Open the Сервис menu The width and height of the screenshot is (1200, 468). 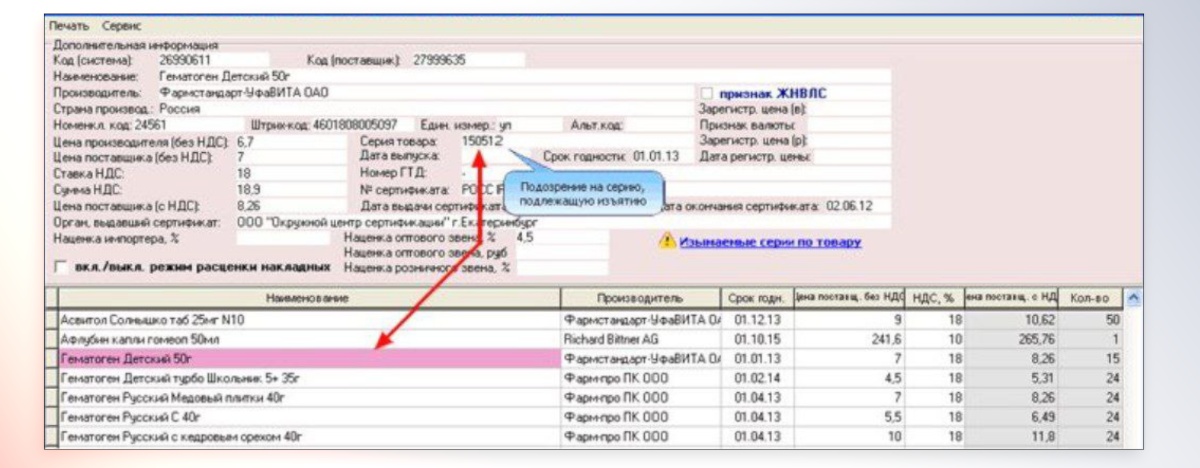pos(121,25)
